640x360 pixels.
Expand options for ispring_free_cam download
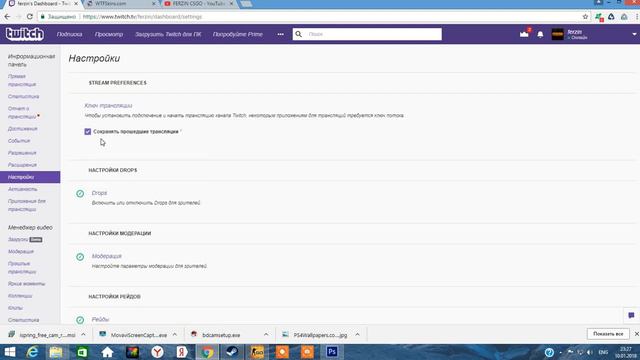click(83, 335)
